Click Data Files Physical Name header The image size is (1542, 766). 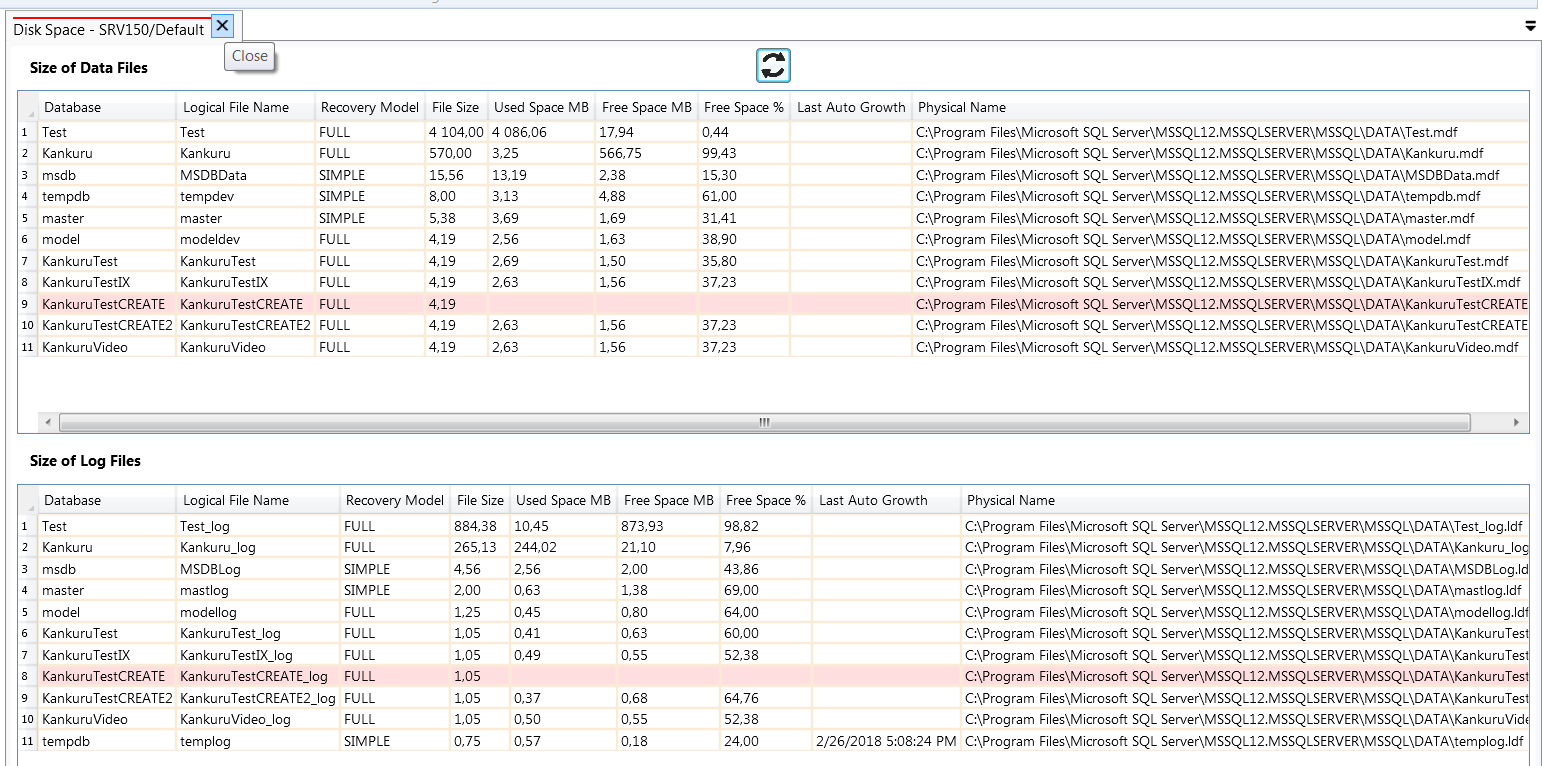(x=1220, y=107)
